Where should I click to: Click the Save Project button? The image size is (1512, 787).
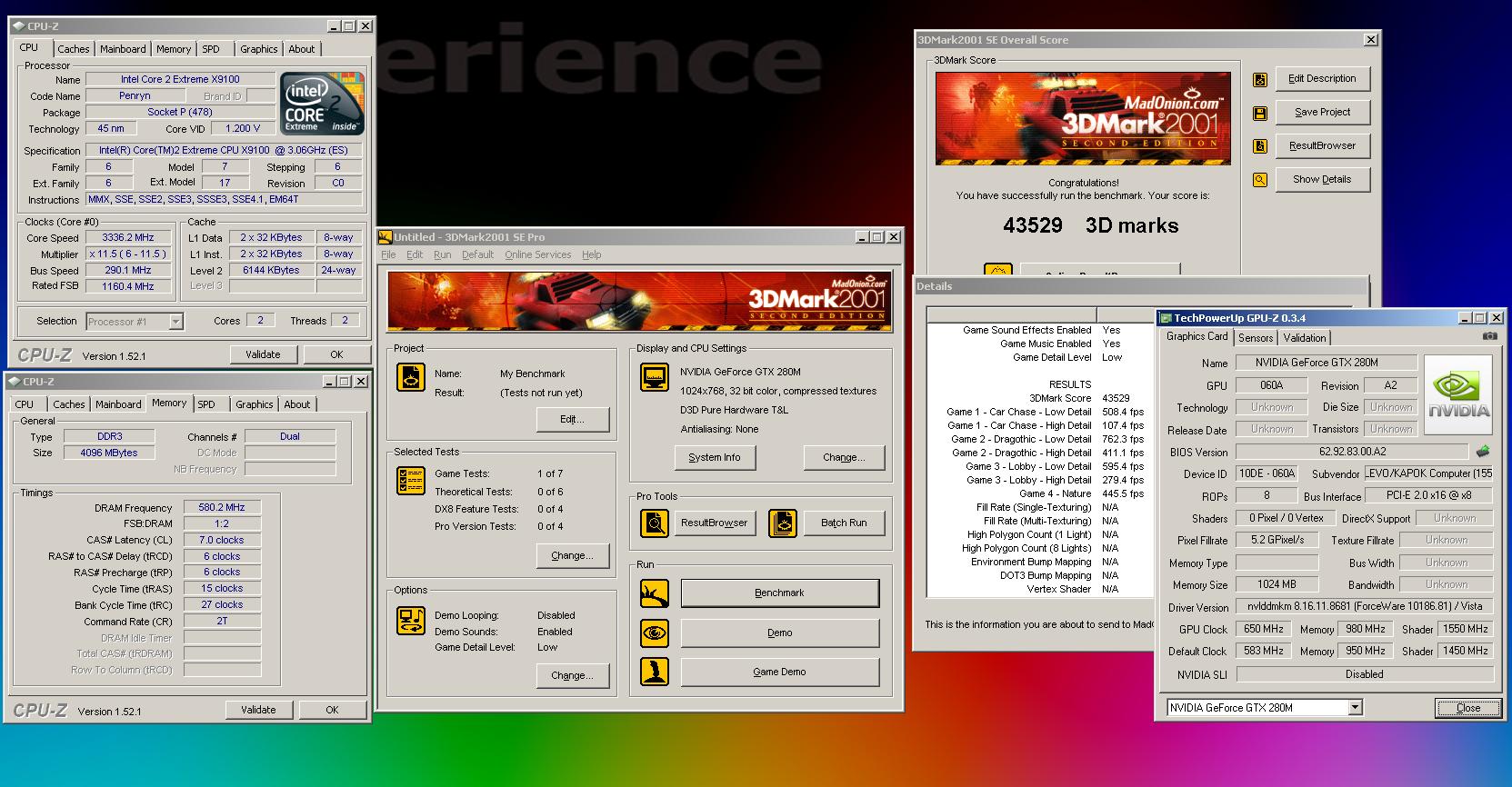click(1322, 112)
